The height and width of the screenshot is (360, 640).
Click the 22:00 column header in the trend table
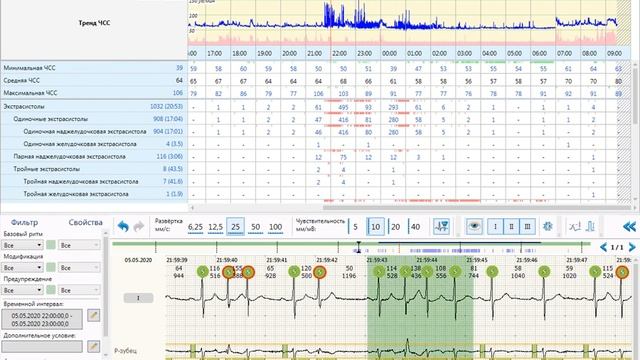339,53
